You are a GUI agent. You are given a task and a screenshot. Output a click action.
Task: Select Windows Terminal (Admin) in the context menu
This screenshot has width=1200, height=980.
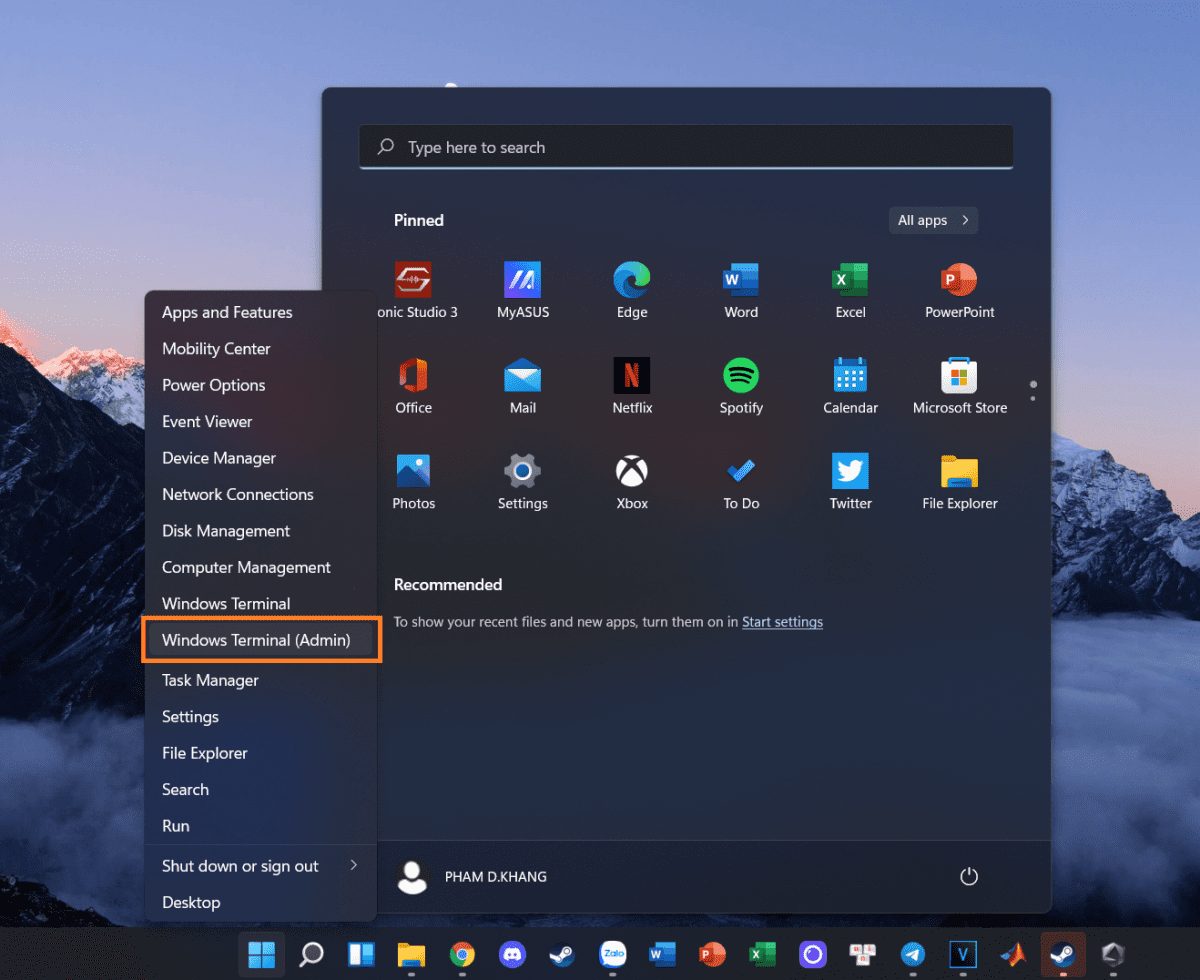click(x=261, y=640)
